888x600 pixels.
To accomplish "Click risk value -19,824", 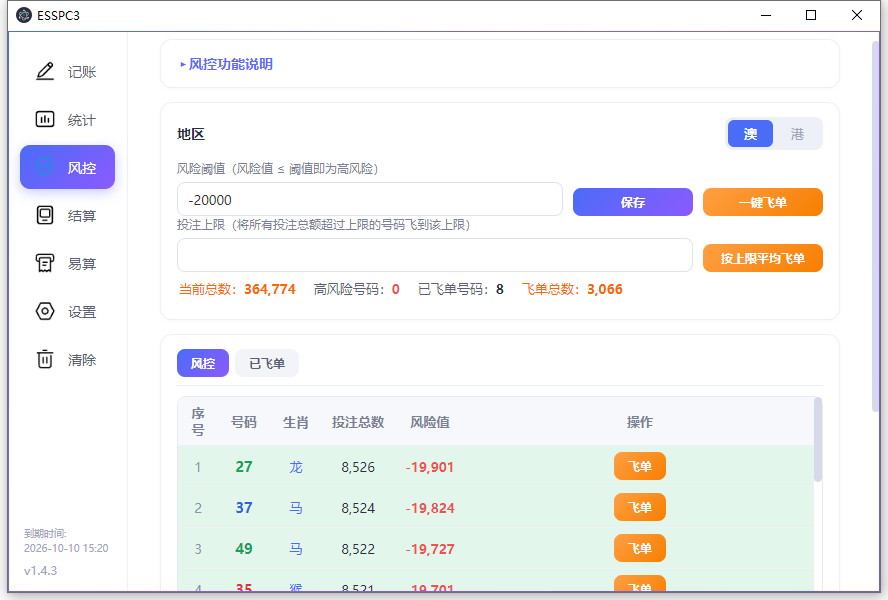I will click(430, 508).
